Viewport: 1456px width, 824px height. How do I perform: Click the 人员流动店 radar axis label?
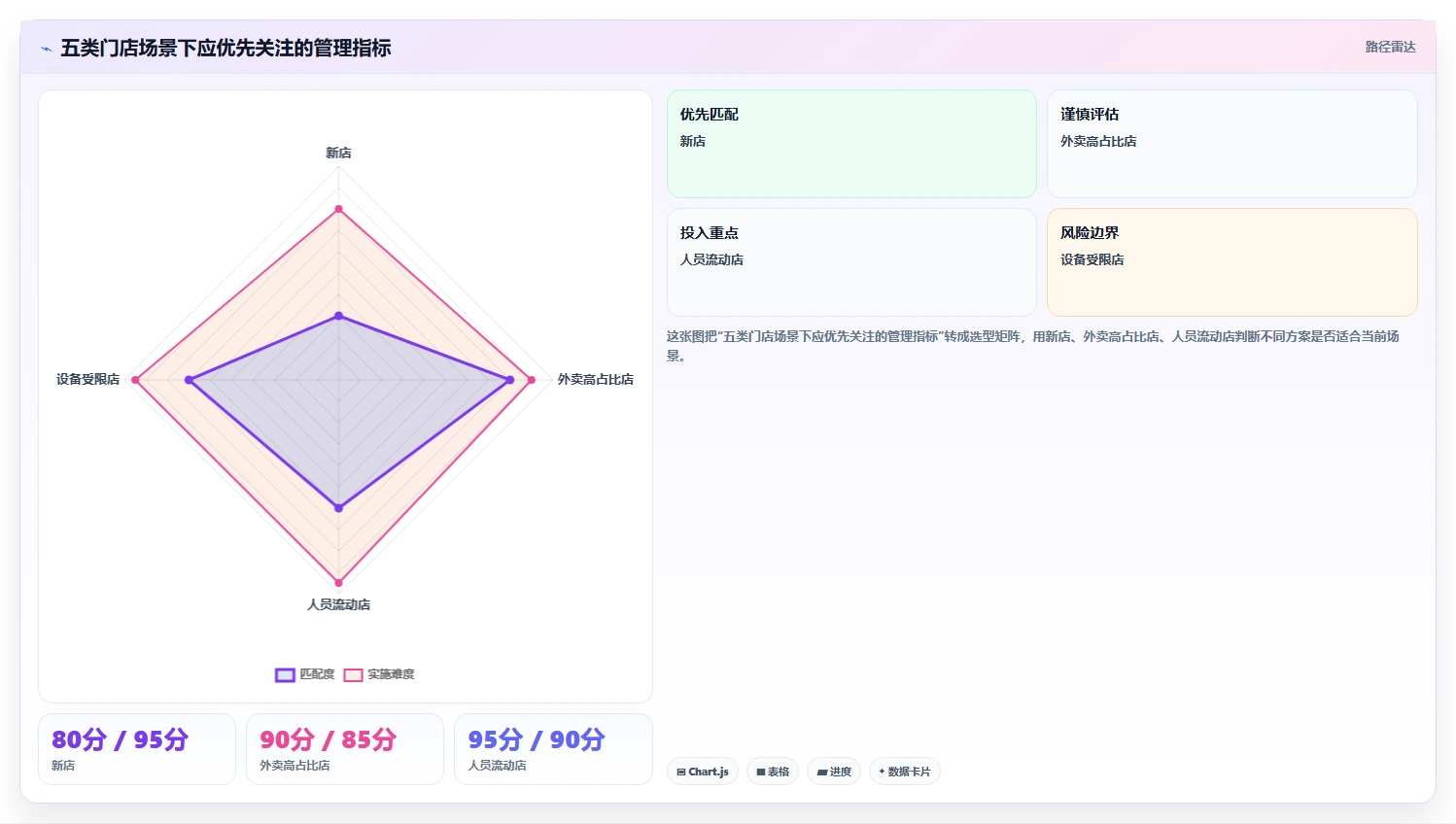coord(338,604)
